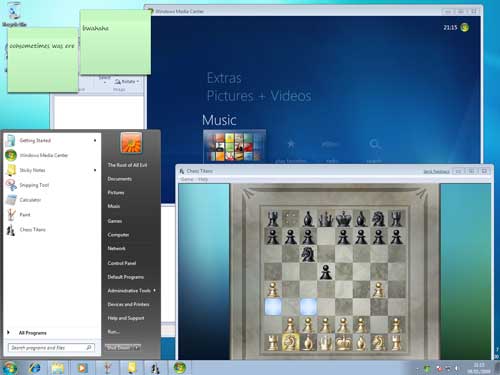
Task: Move knight to highlighted square a3
Action: tap(273, 307)
